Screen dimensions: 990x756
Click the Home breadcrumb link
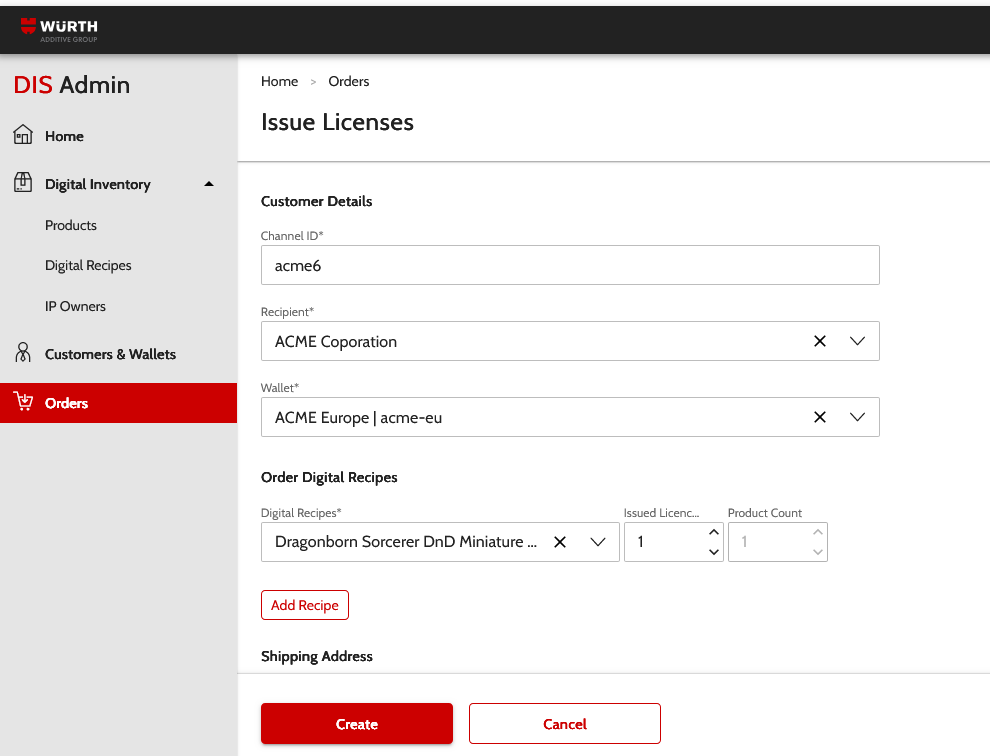pos(279,81)
